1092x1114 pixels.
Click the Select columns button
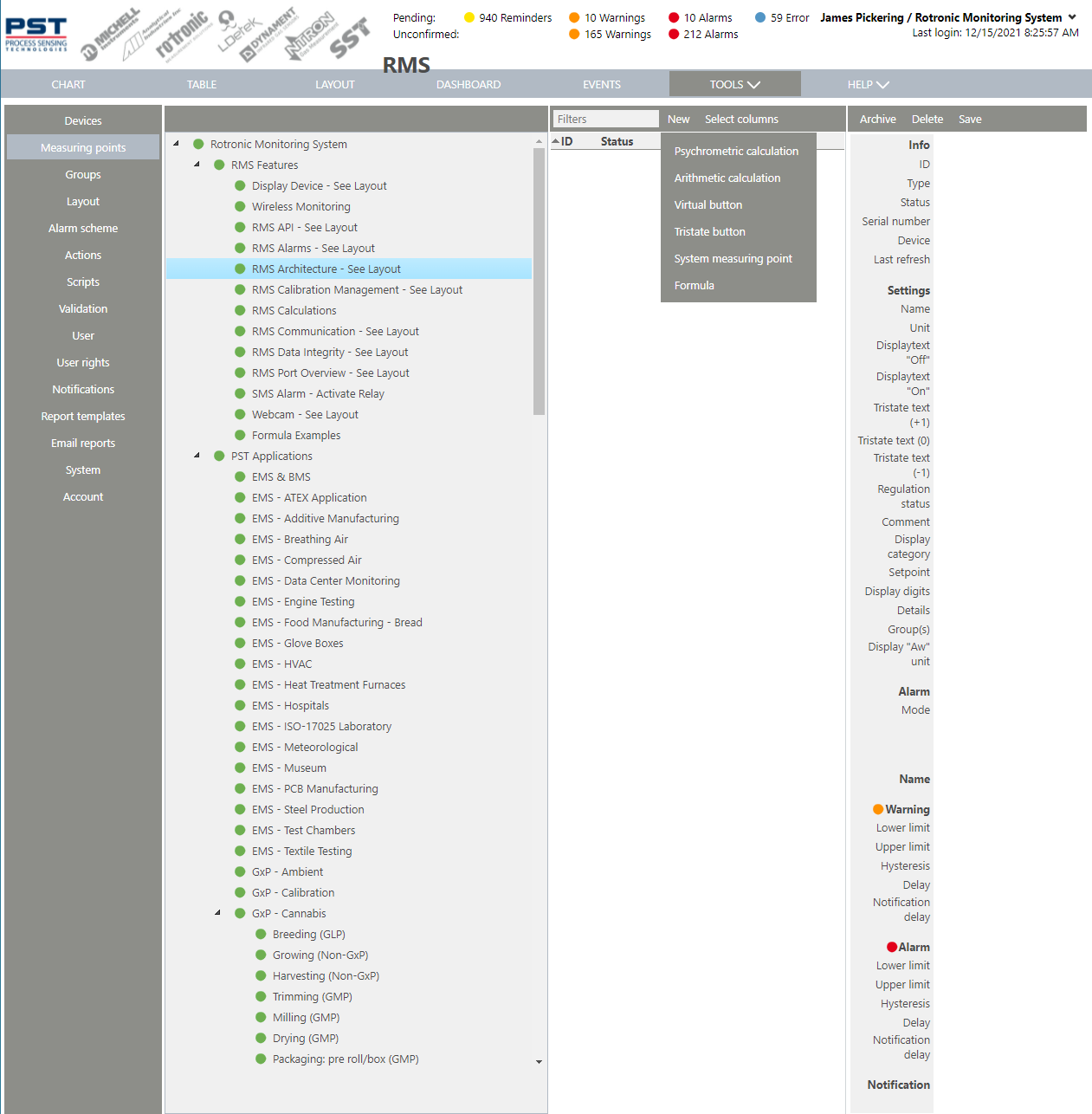pos(741,119)
